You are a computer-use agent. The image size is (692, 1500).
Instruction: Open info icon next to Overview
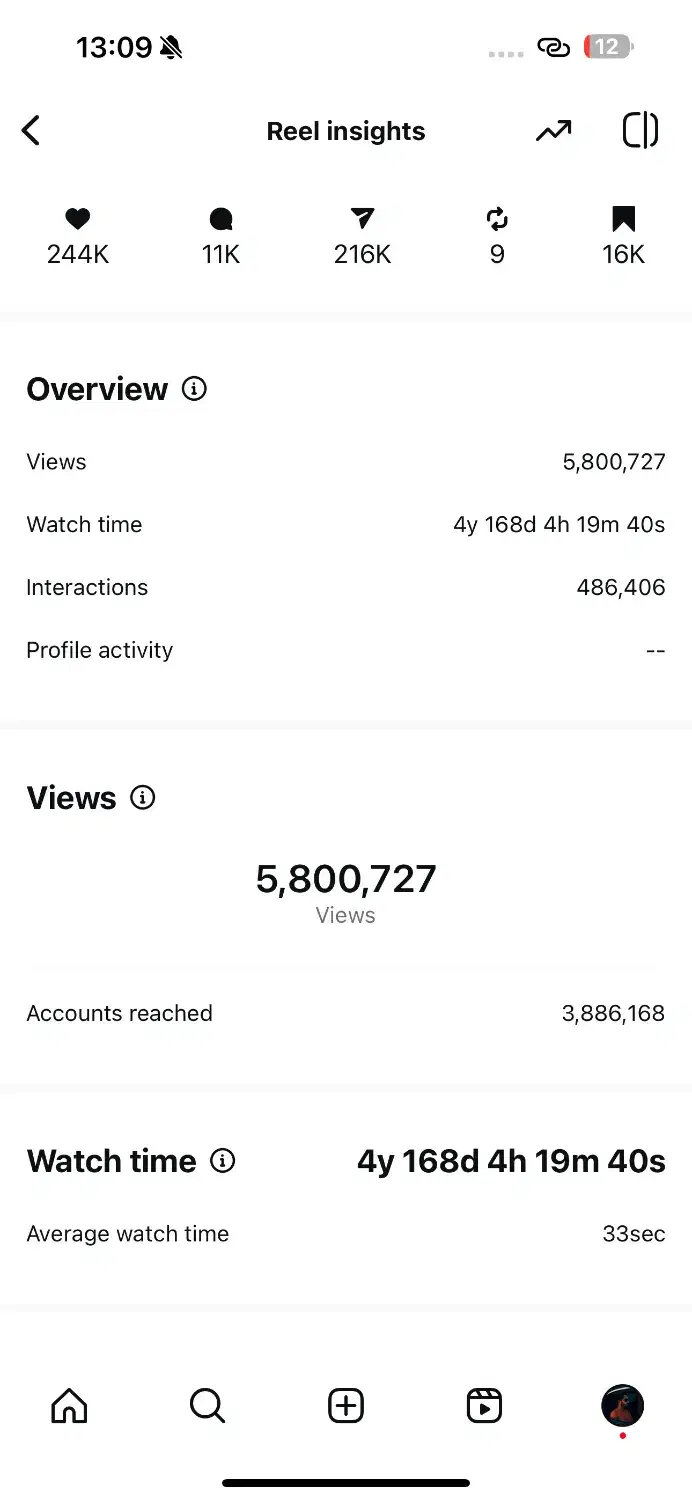click(x=194, y=389)
